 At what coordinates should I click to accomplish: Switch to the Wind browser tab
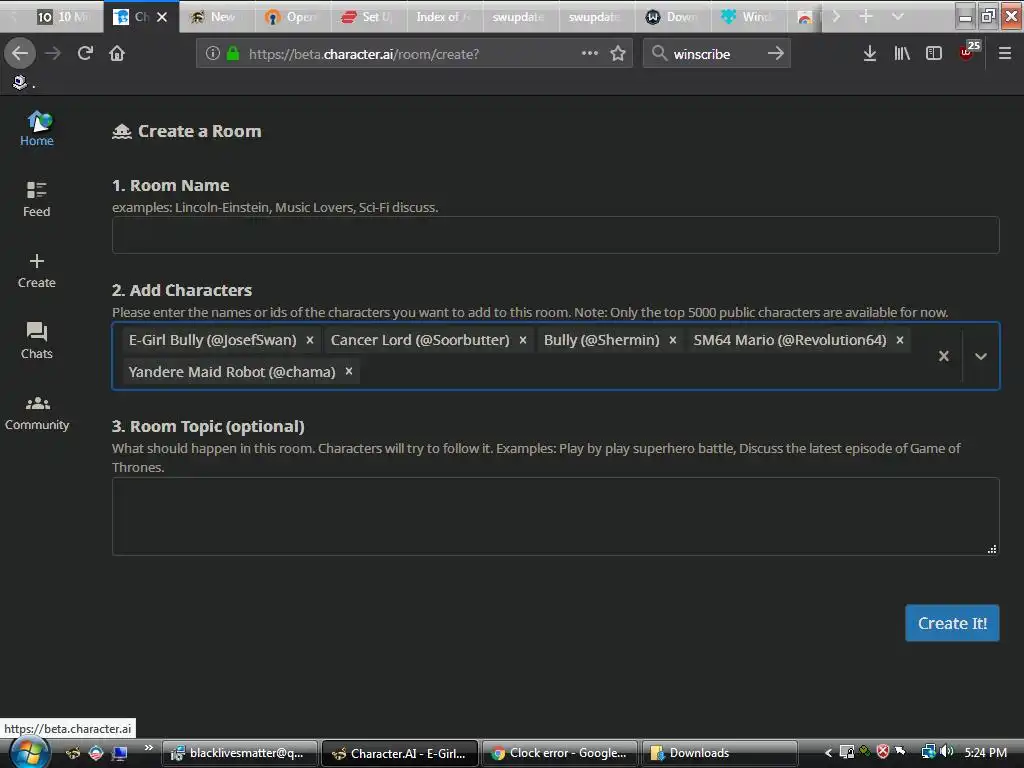coord(748,17)
